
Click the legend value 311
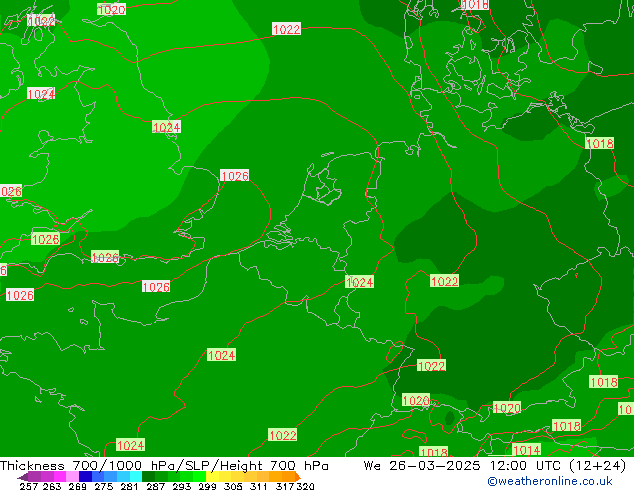pos(258,486)
